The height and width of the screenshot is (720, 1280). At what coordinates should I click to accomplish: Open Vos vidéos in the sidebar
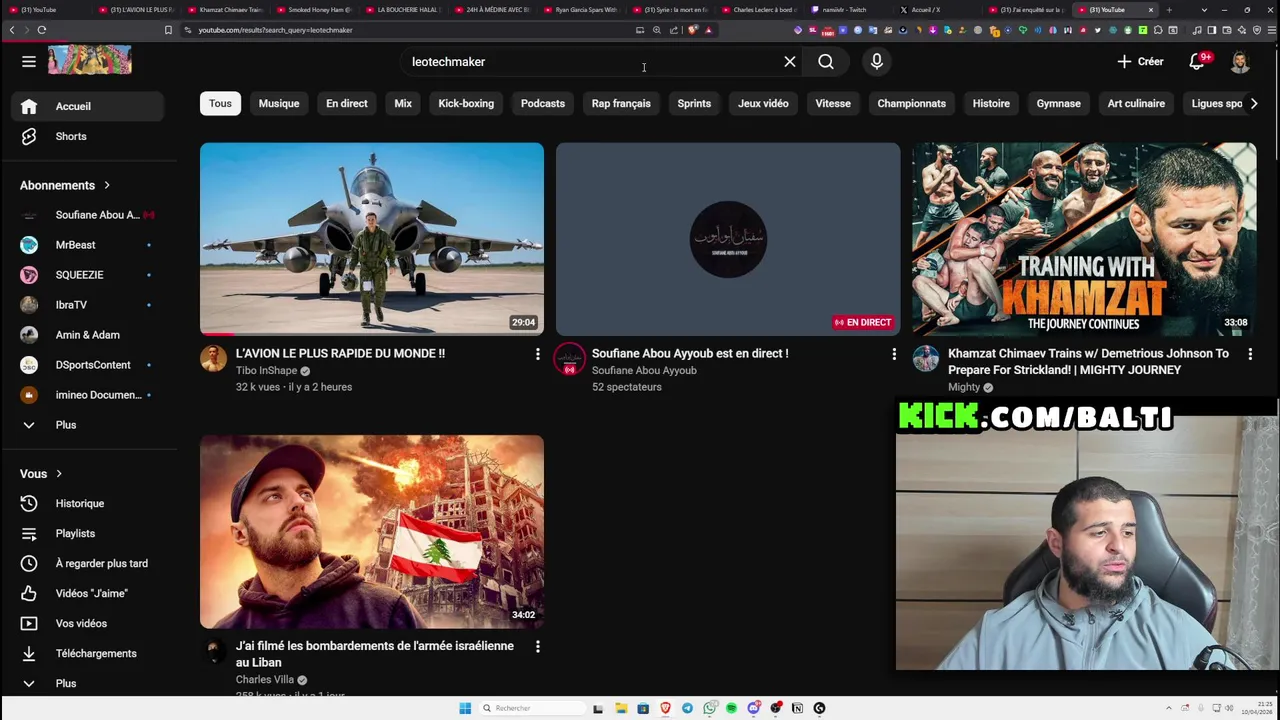88,623
